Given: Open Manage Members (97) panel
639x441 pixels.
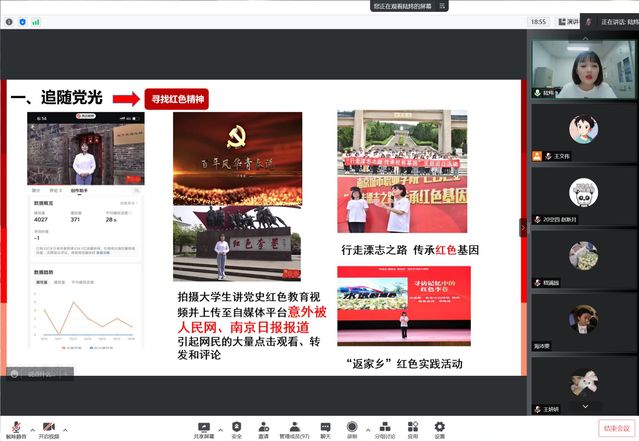Looking at the screenshot, I should 294,425.
